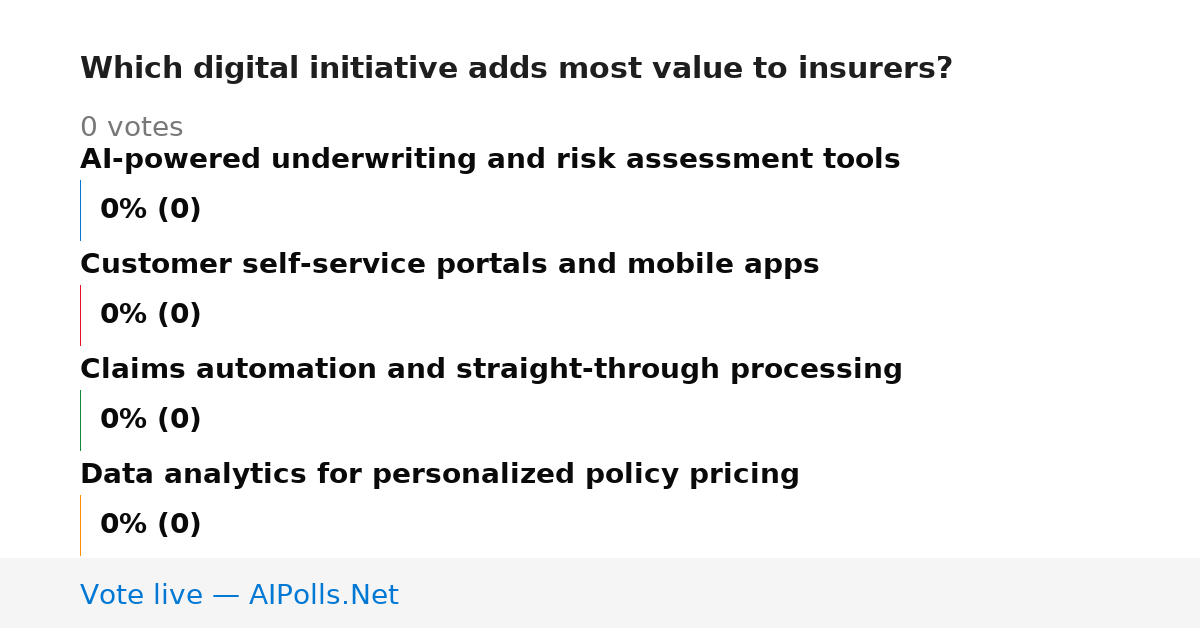
Task: Click the (0) vote count for self-service portals
Action: click(180, 315)
